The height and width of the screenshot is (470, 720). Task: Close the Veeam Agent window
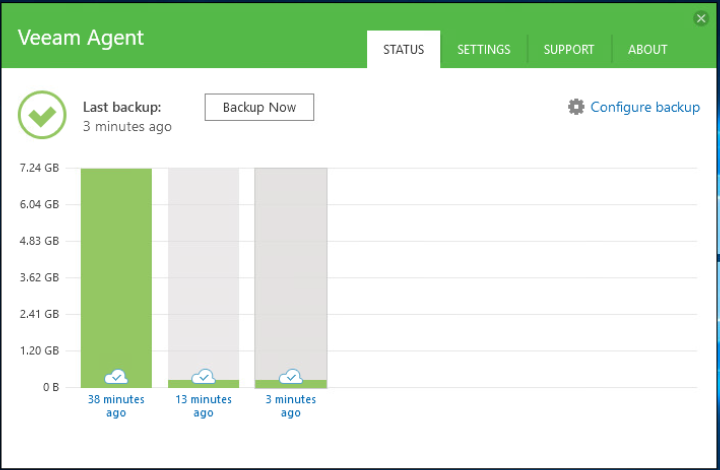pos(701,18)
